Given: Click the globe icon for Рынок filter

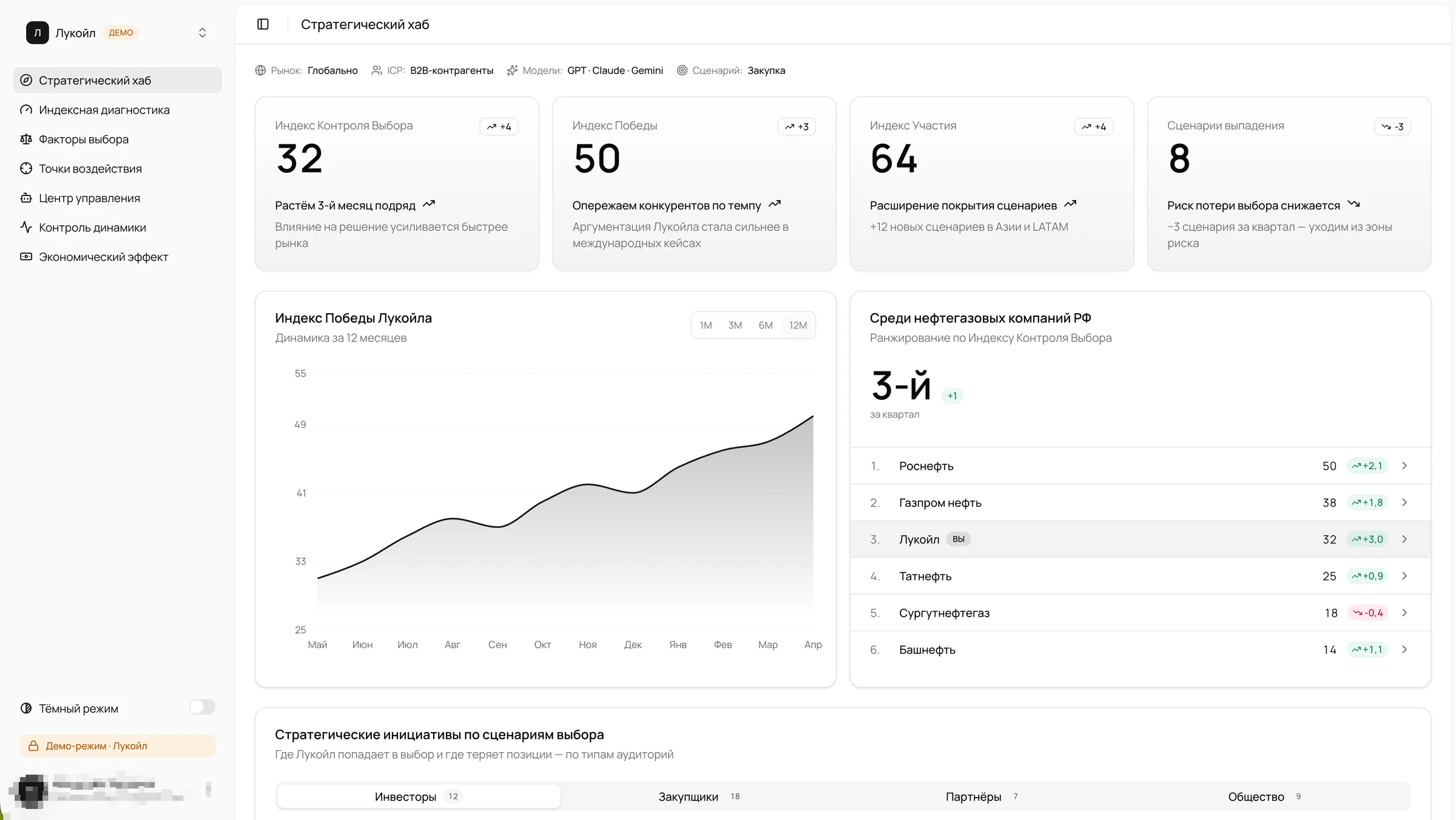Looking at the screenshot, I should (261, 70).
